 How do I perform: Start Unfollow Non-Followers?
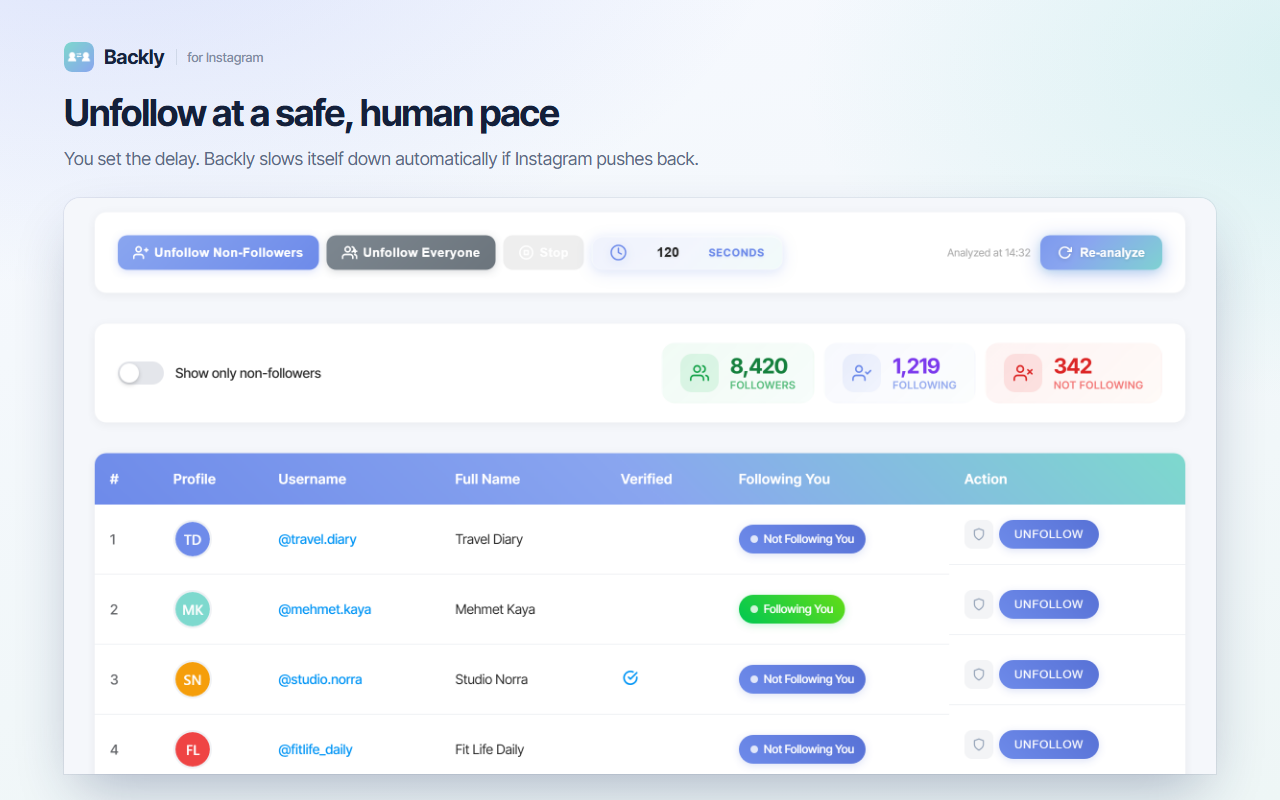218,253
